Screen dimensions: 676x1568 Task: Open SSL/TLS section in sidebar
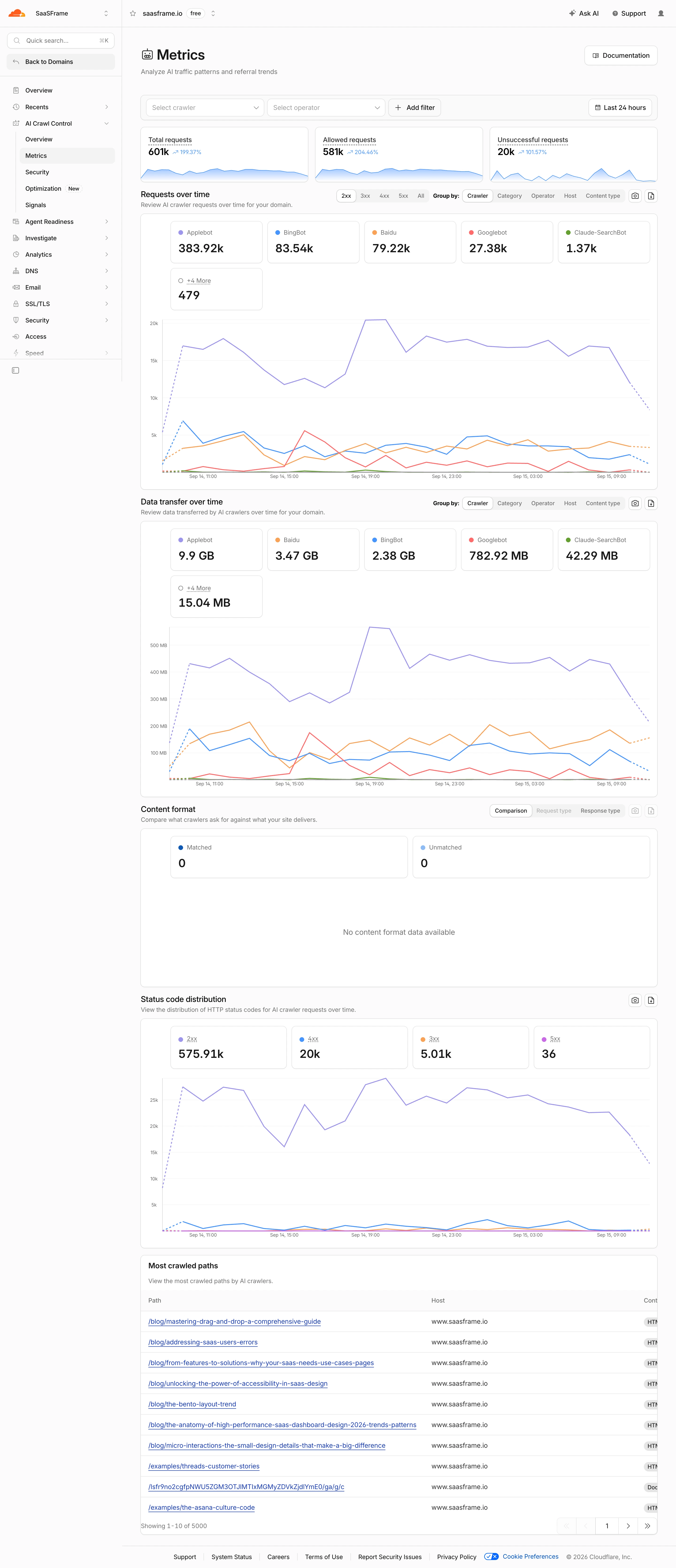click(60, 304)
